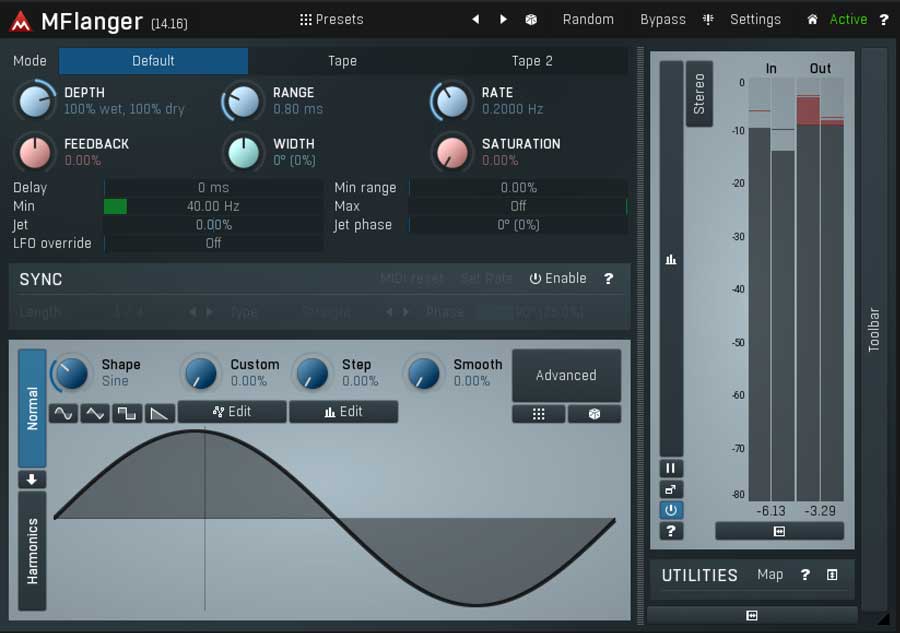
Task: Click the MFlanger logo icon
Action: coord(21,21)
